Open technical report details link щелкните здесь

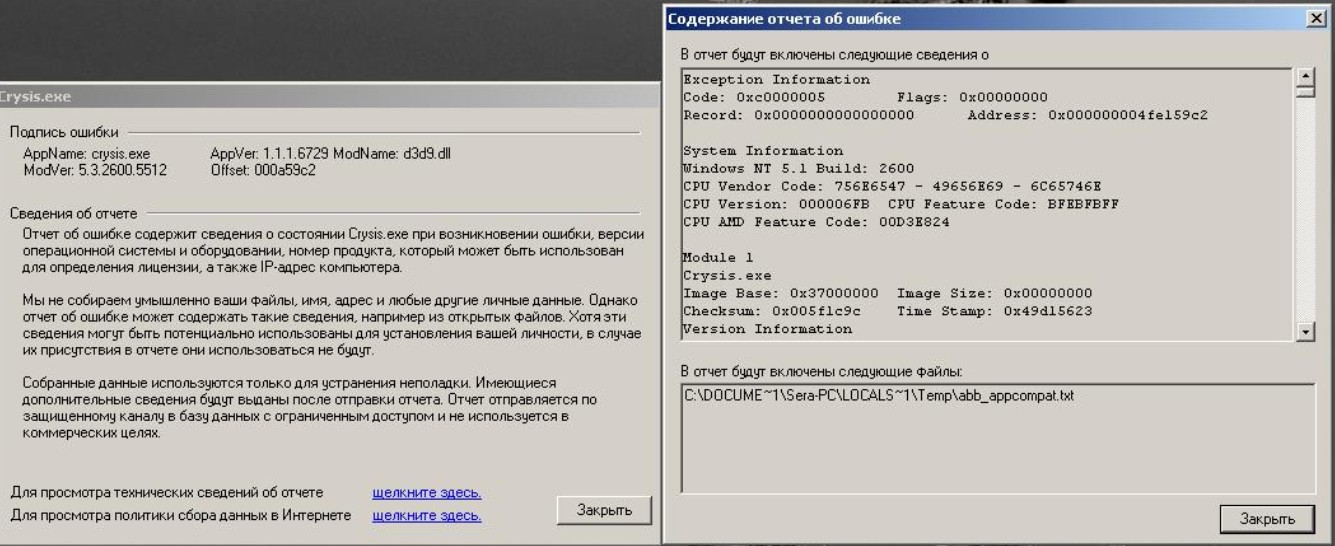pyautogui.click(x=426, y=493)
